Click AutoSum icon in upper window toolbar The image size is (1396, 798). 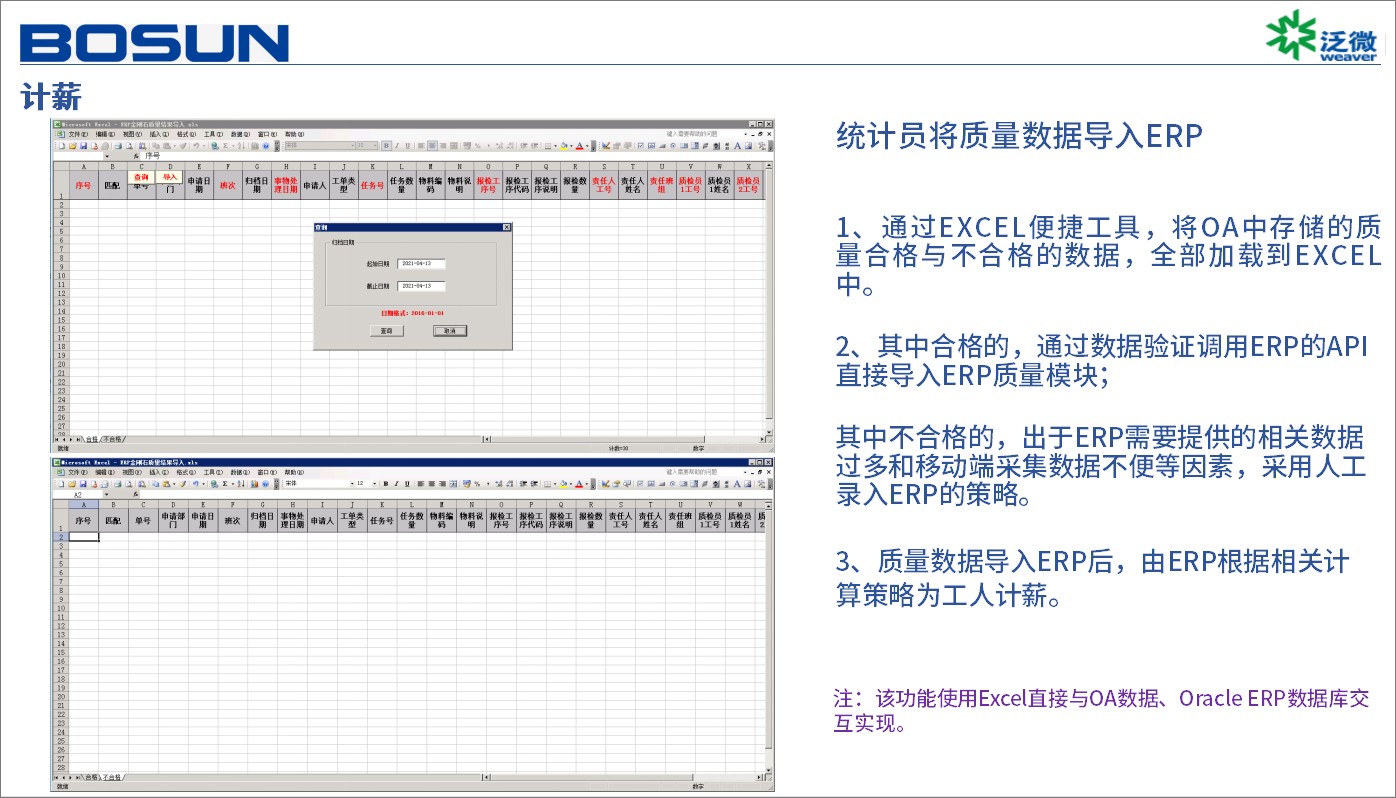click(x=226, y=146)
